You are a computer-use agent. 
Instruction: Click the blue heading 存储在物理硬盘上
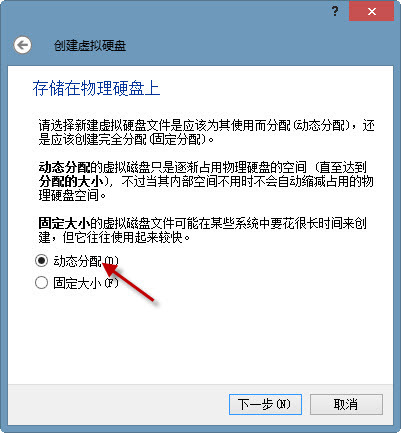pos(96,88)
